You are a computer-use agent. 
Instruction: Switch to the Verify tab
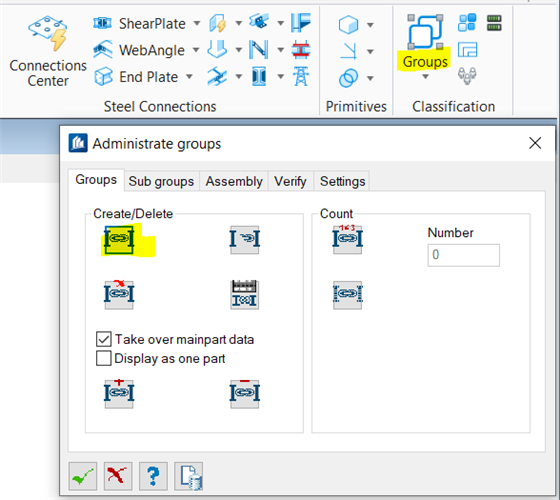[x=290, y=181]
